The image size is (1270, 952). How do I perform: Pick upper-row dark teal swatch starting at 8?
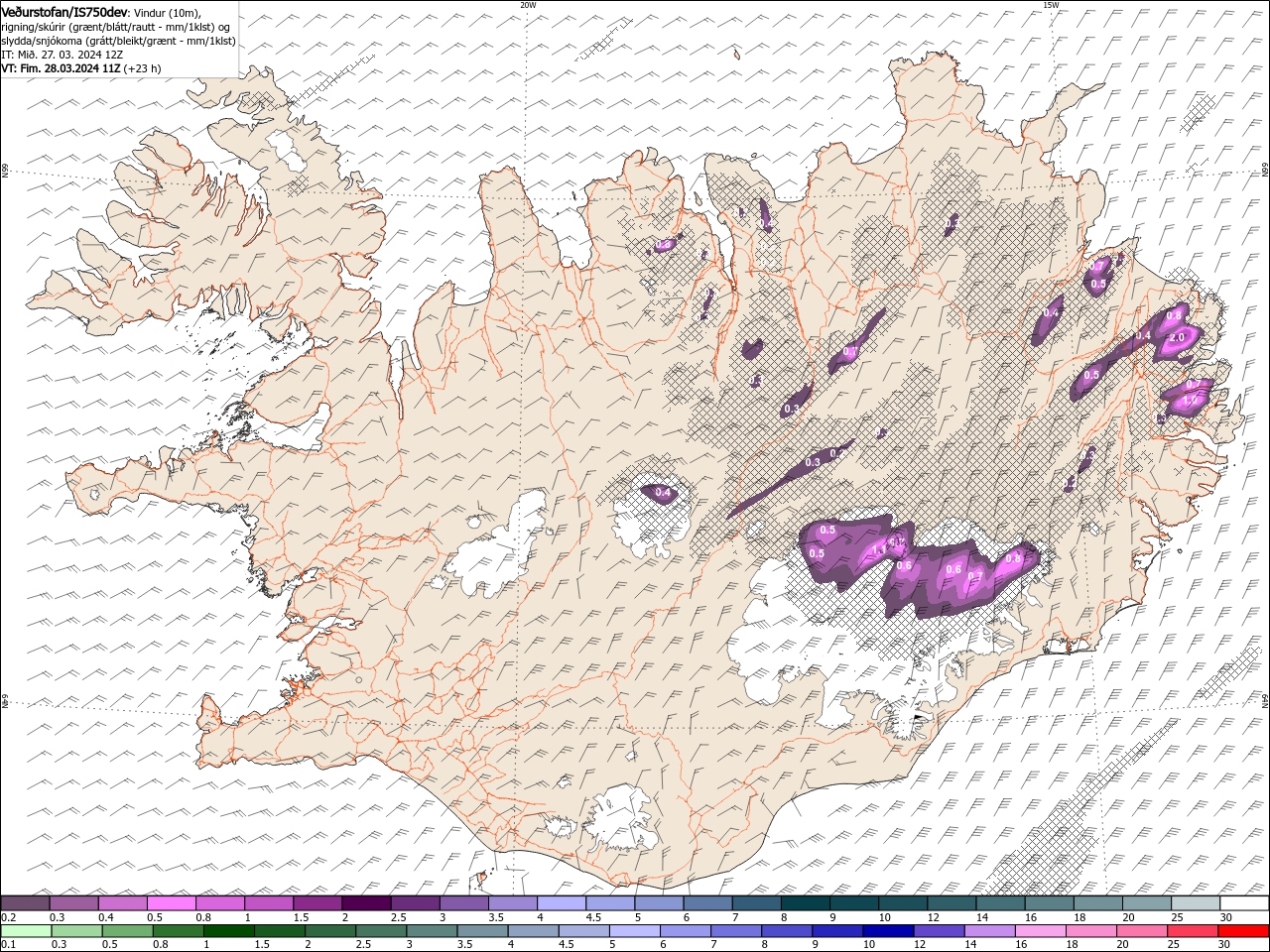point(806,903)
